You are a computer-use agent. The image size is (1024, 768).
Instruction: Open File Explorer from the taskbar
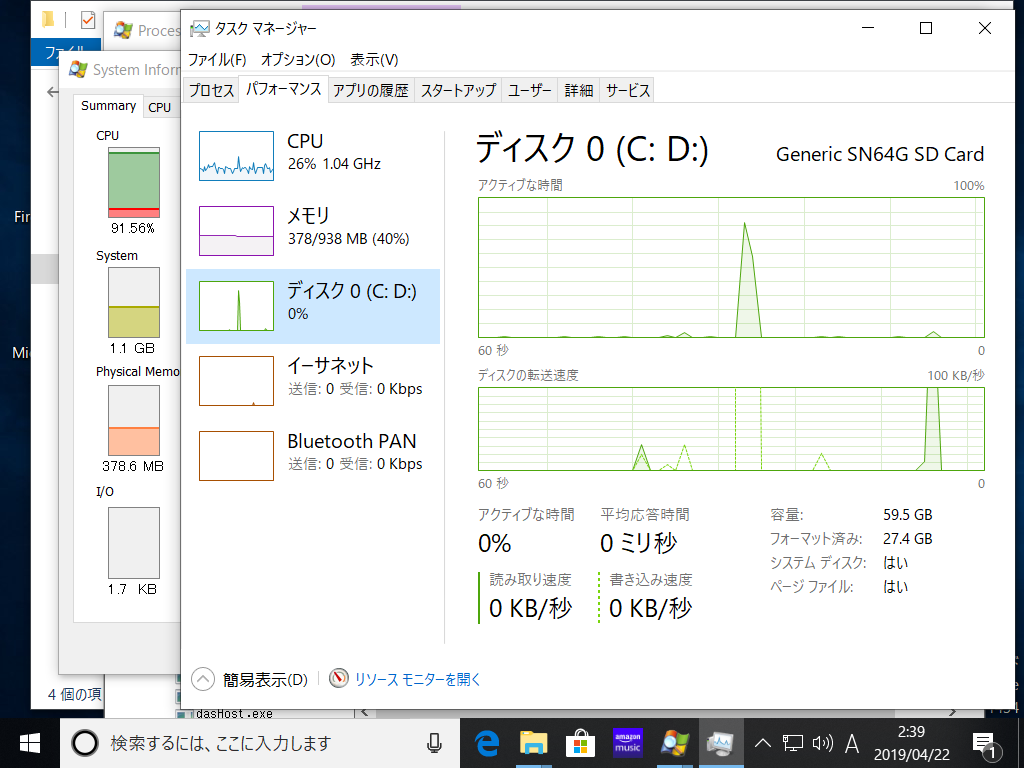click(x=534, y=743)
